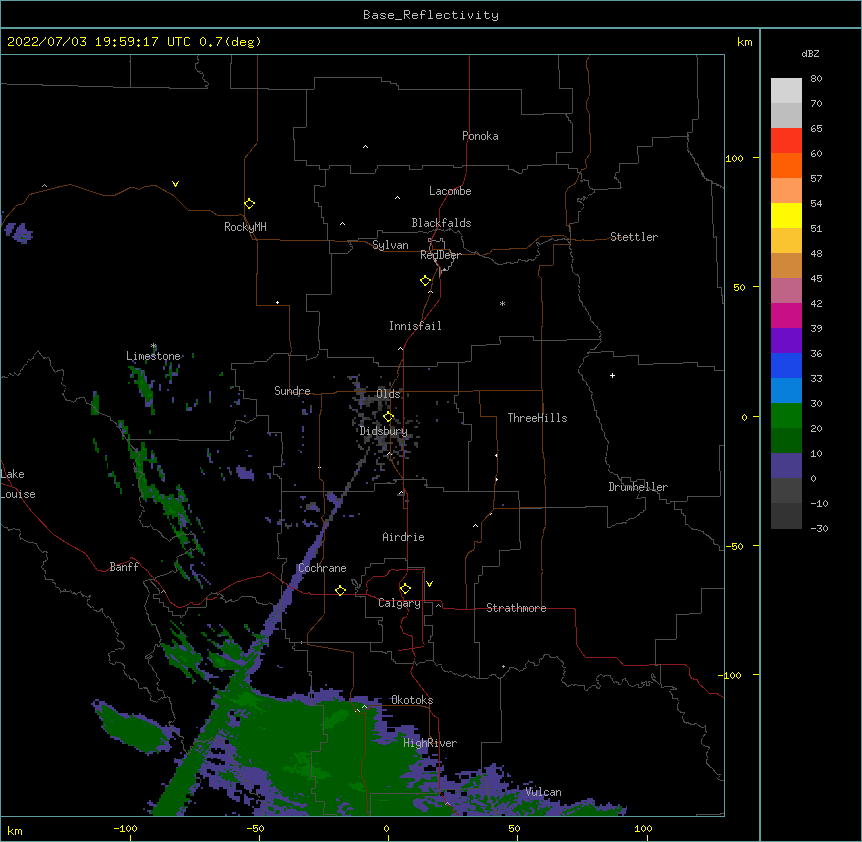Click the Limestone label
The width and height of the screenshot is (862, 842).
click(153, 356)
